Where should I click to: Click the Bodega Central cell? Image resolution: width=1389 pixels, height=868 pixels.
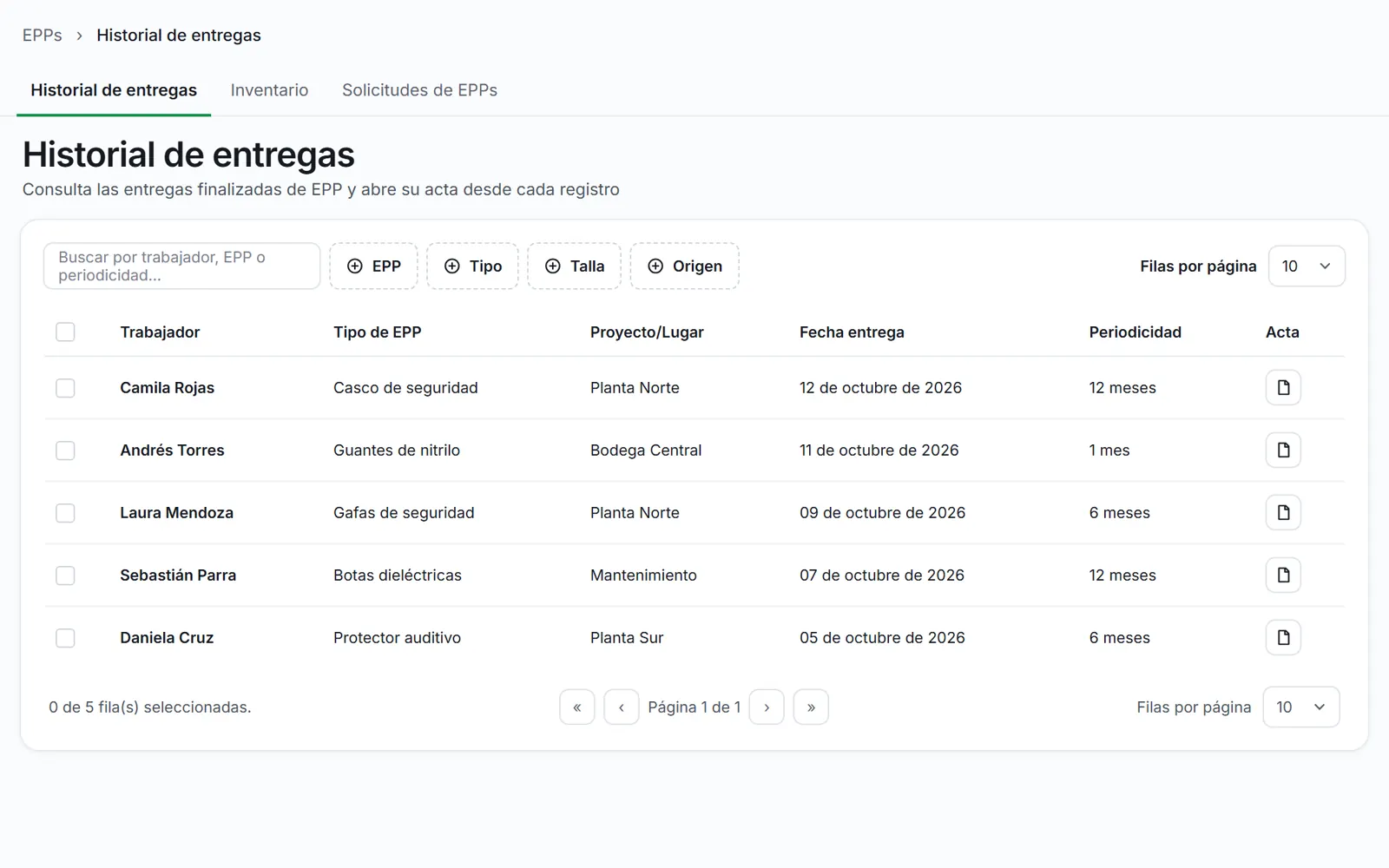646,450
